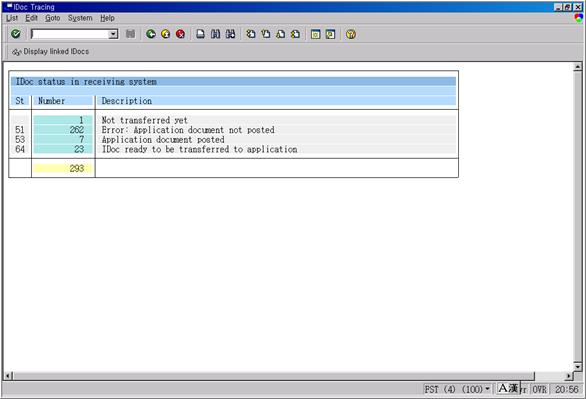The height and width of the screenshot is (399, 586).
Task: Click the Print icon in toolbar
Action: click(200, 34)
